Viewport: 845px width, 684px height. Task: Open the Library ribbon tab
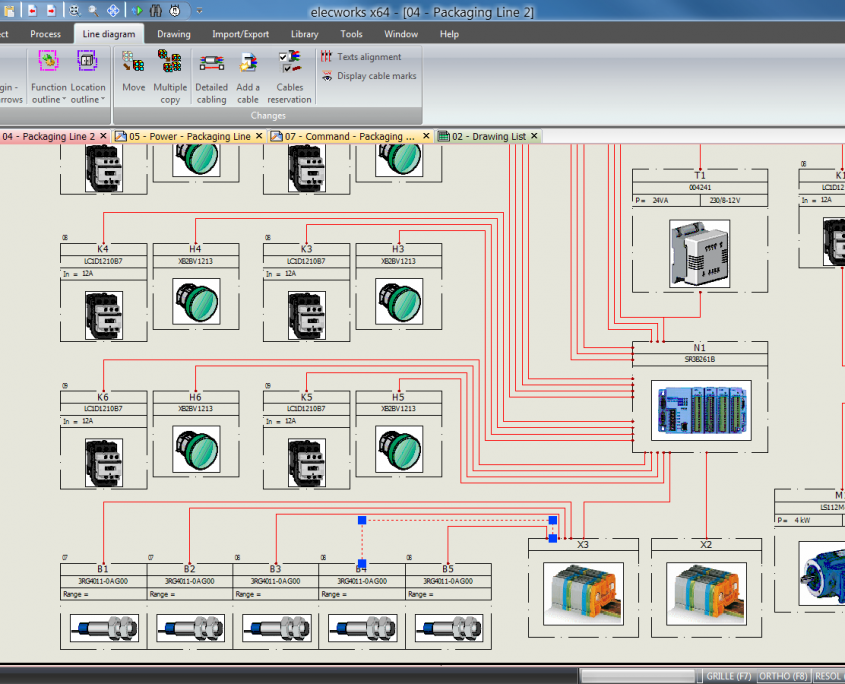[304, 34]
